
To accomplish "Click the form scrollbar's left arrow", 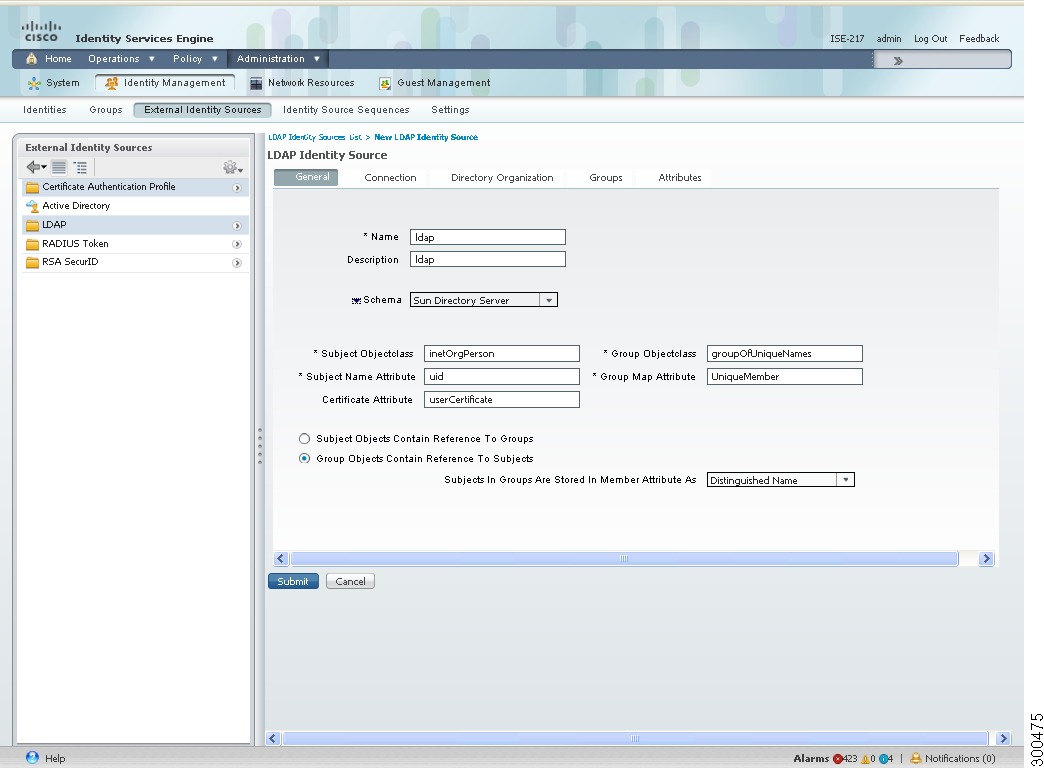I will 280,559.
